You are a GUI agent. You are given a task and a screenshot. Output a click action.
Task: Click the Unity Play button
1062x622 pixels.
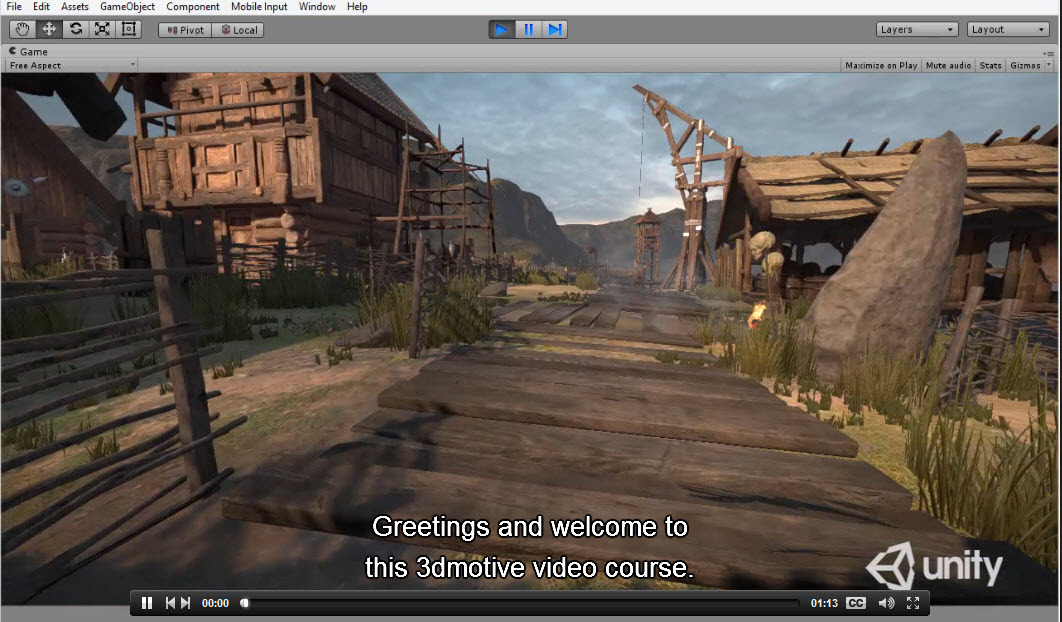click(502, 30)
